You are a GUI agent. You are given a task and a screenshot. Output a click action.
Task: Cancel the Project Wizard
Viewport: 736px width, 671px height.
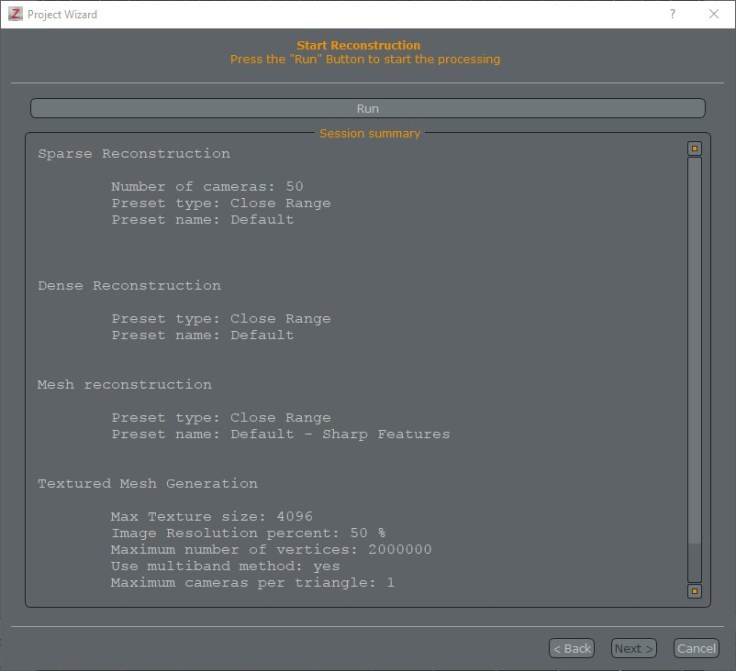[696, 648]
